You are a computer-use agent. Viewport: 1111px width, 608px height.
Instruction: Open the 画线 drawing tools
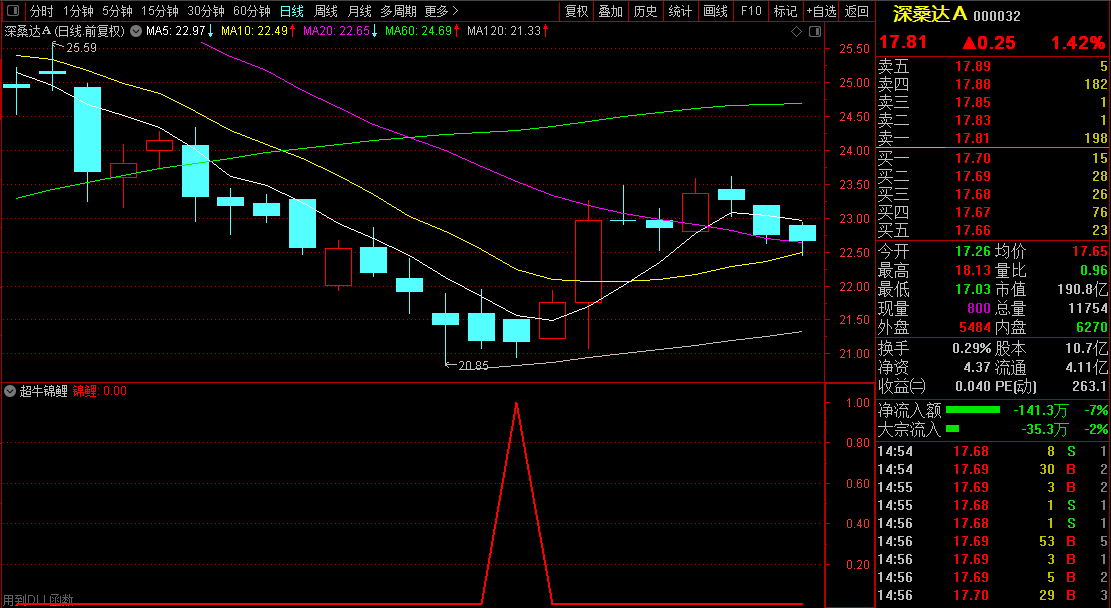715,11
